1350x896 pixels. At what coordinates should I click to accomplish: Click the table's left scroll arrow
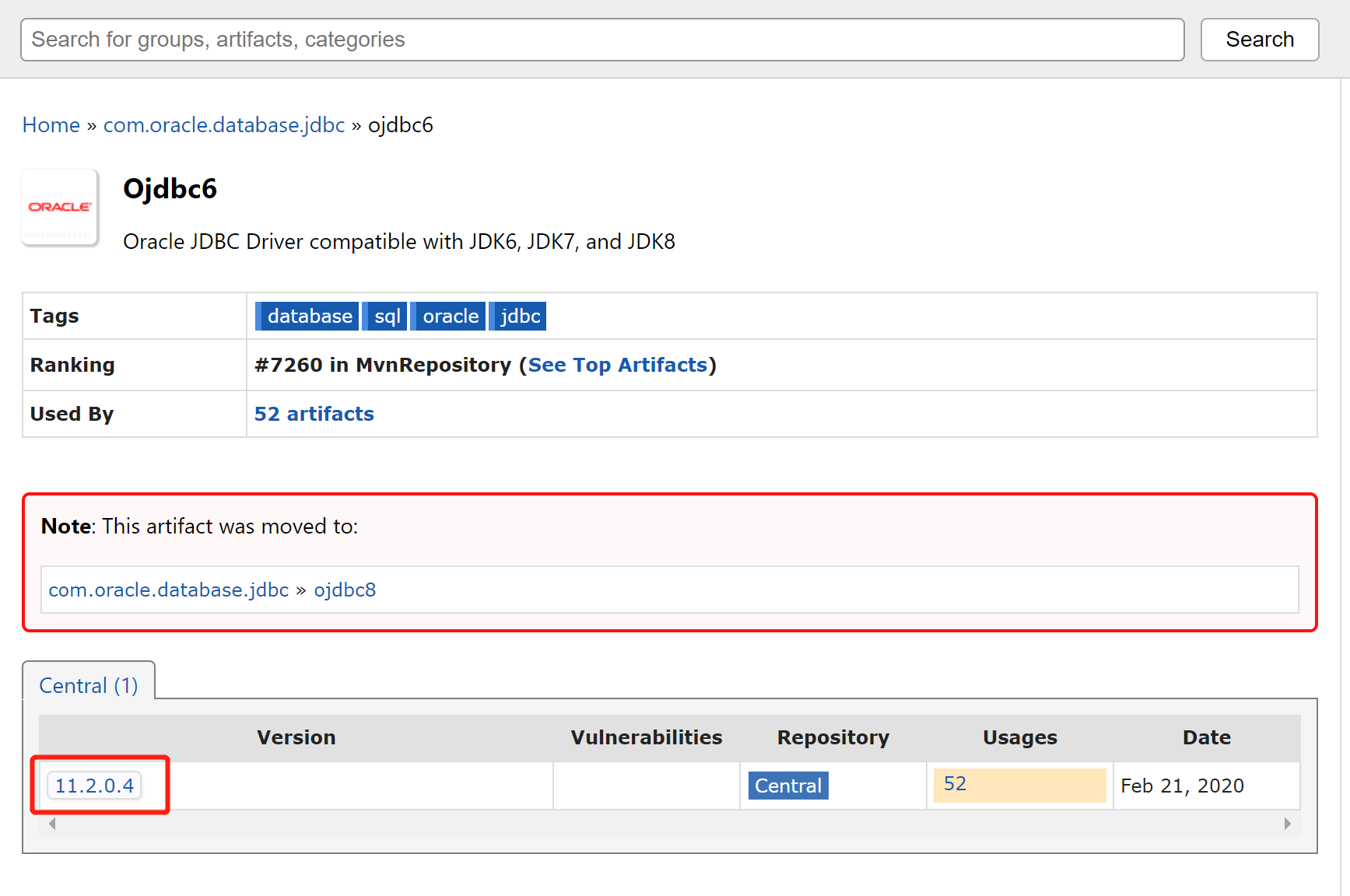coord(52,824)
